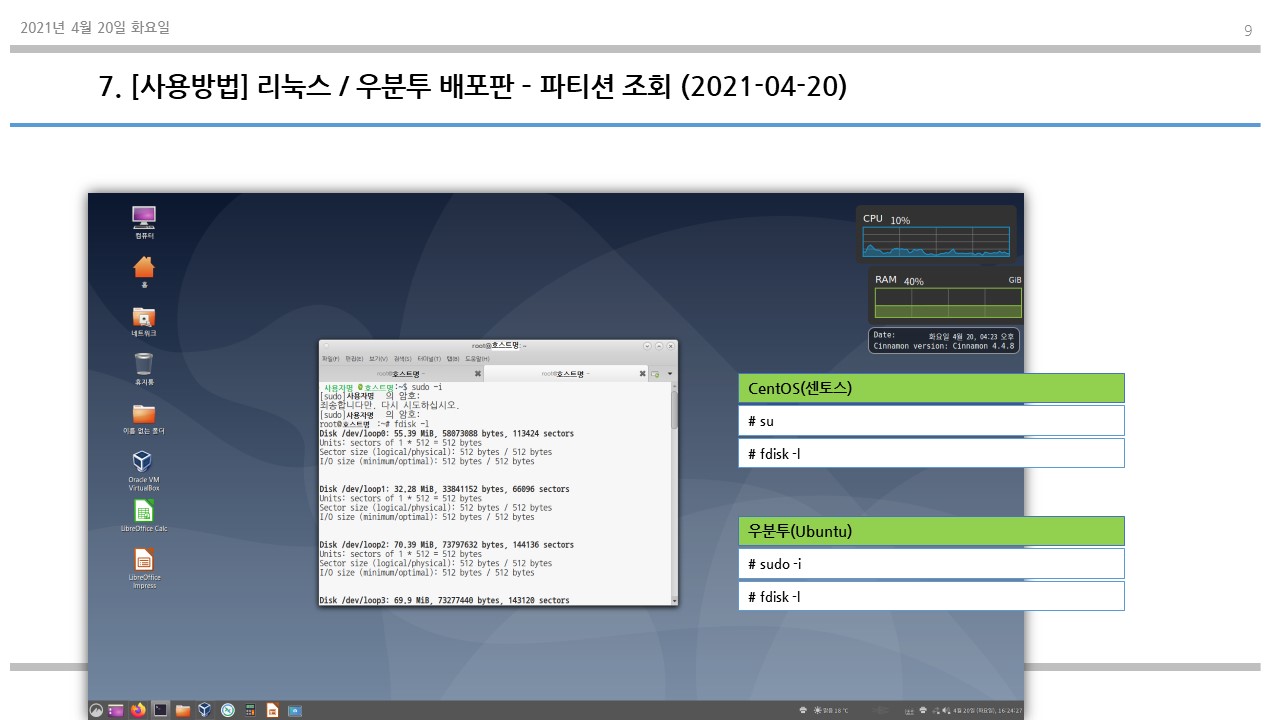Open the calculator icon in the taskbar
The width and height of the screenshot is (1280, 720).
click(250, 710)
